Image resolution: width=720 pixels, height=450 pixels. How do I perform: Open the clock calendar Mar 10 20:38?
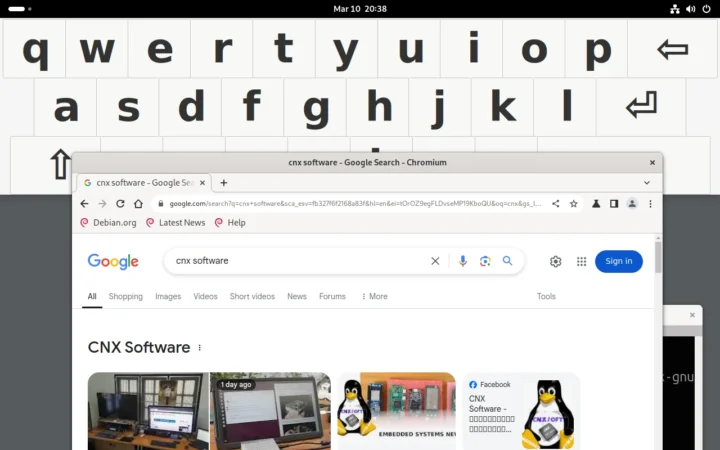pyautogui.click(x=360, y=9)
